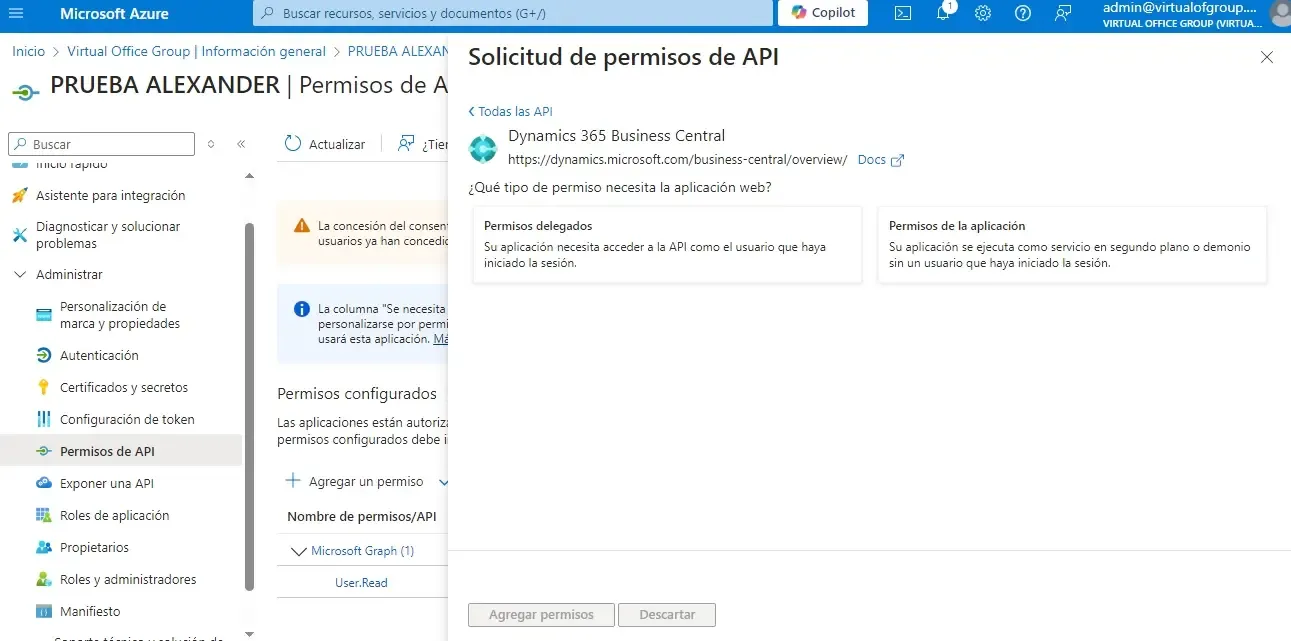Open Cloud Shell from the top bar
This screenshot has height=641, width=1291.
point(903,13)
